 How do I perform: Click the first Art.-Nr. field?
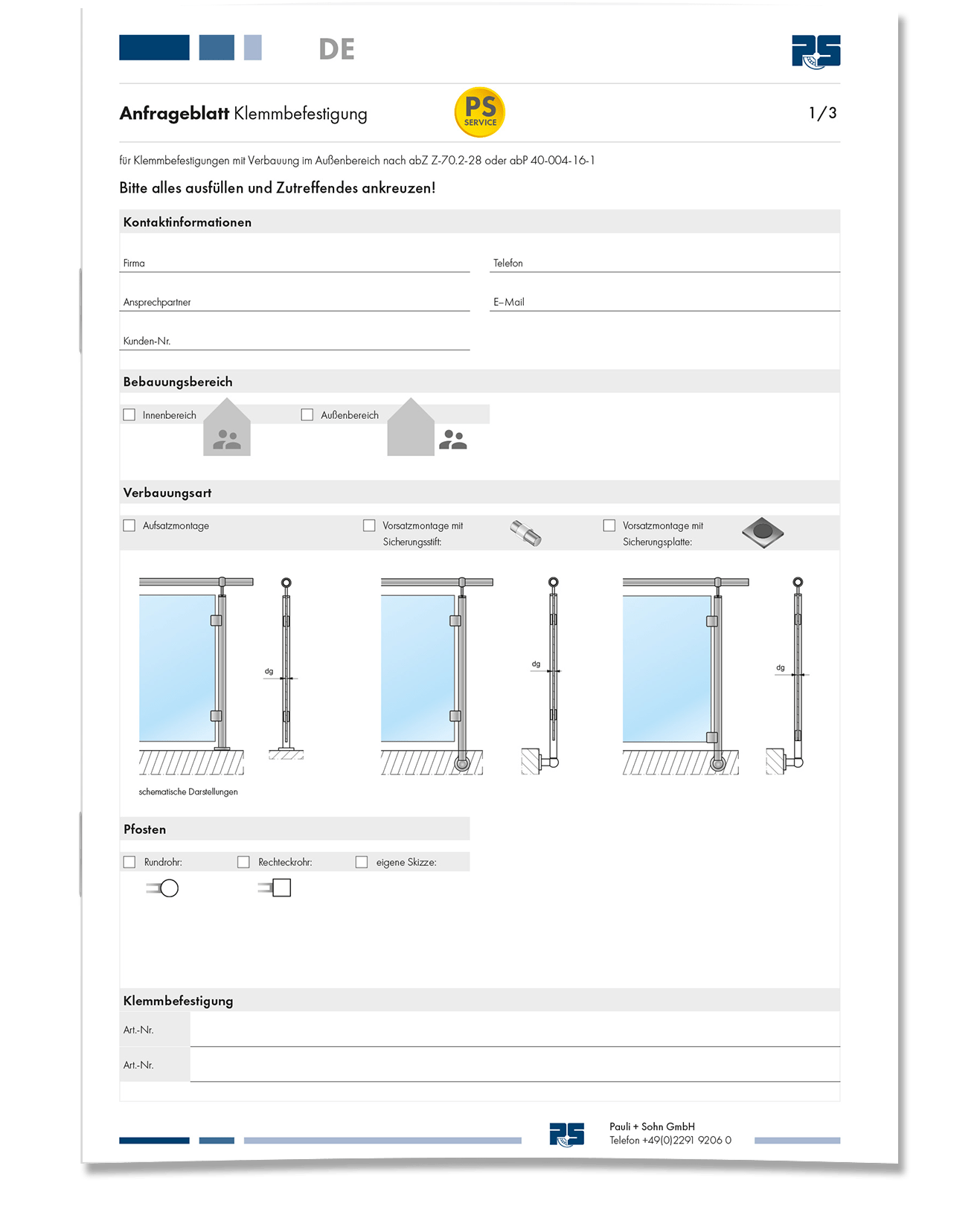pos(513,1030)
